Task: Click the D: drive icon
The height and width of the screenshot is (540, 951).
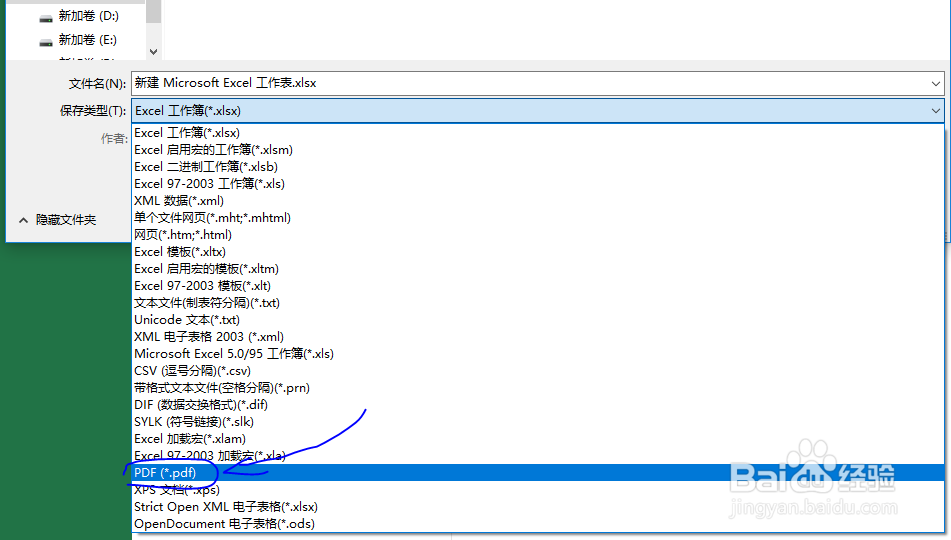Action: [x=45, y=19]
